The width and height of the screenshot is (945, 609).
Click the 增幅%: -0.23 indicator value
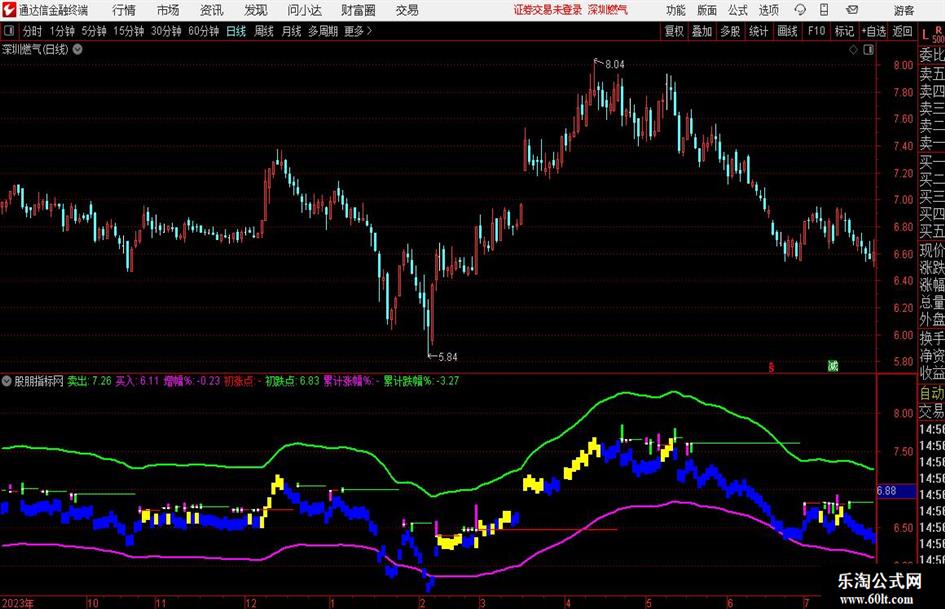[x=192, y=380]
